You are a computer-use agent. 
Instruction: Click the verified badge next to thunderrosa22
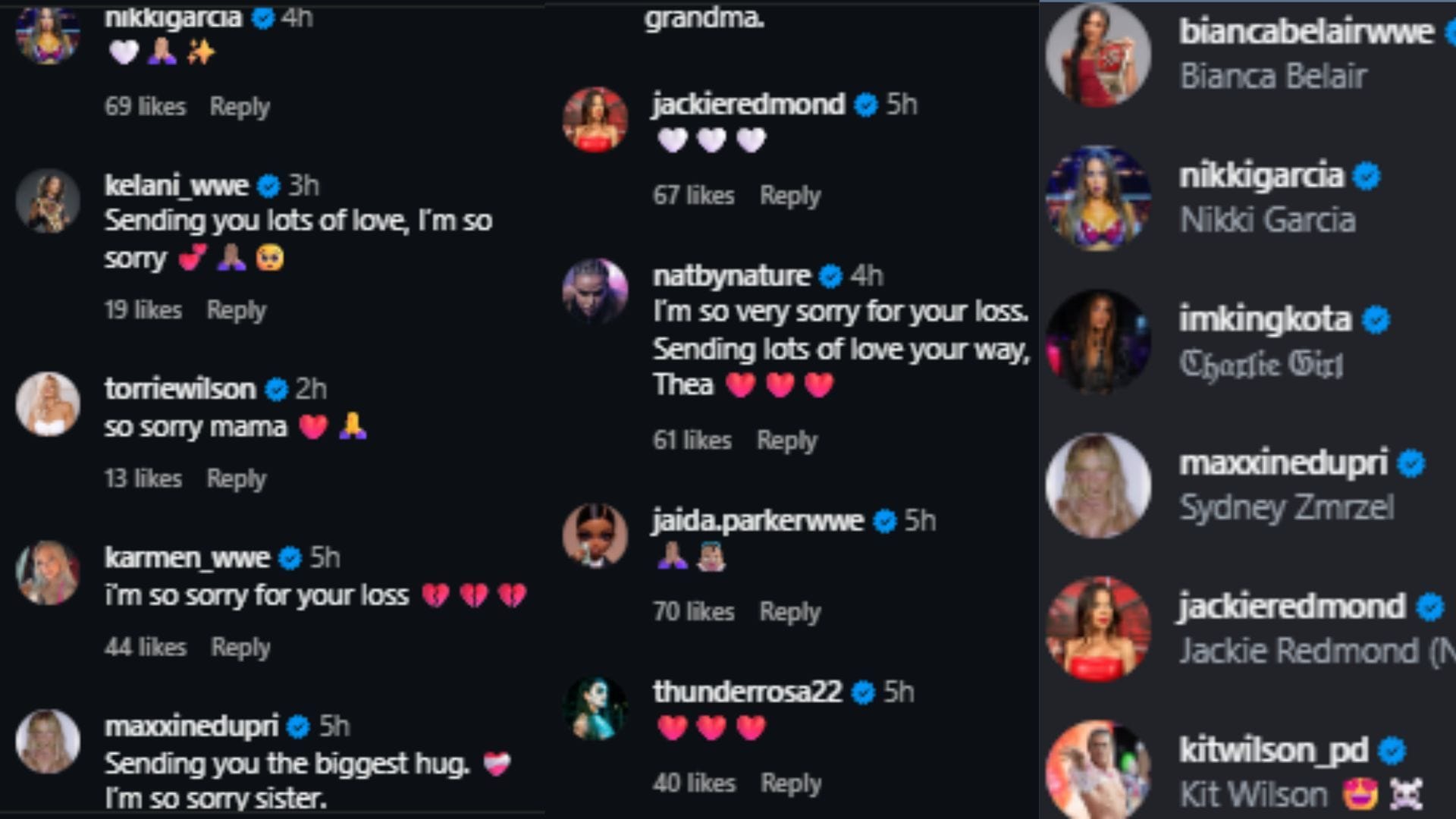[x=859, y=691]
